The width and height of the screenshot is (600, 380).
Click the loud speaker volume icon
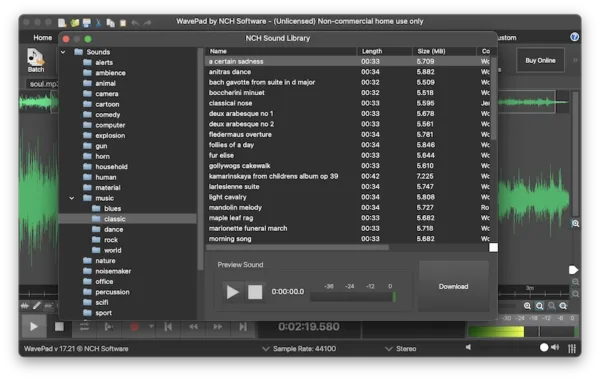coord(555,347)
